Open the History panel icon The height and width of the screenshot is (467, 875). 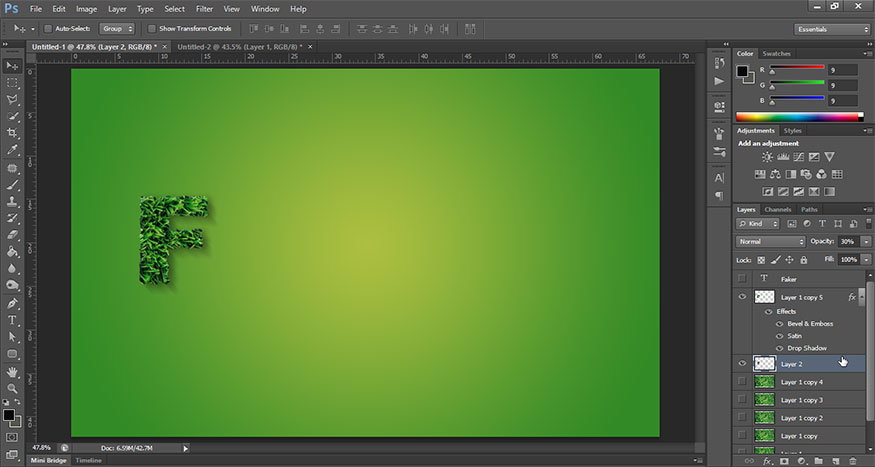coord(719,64)
